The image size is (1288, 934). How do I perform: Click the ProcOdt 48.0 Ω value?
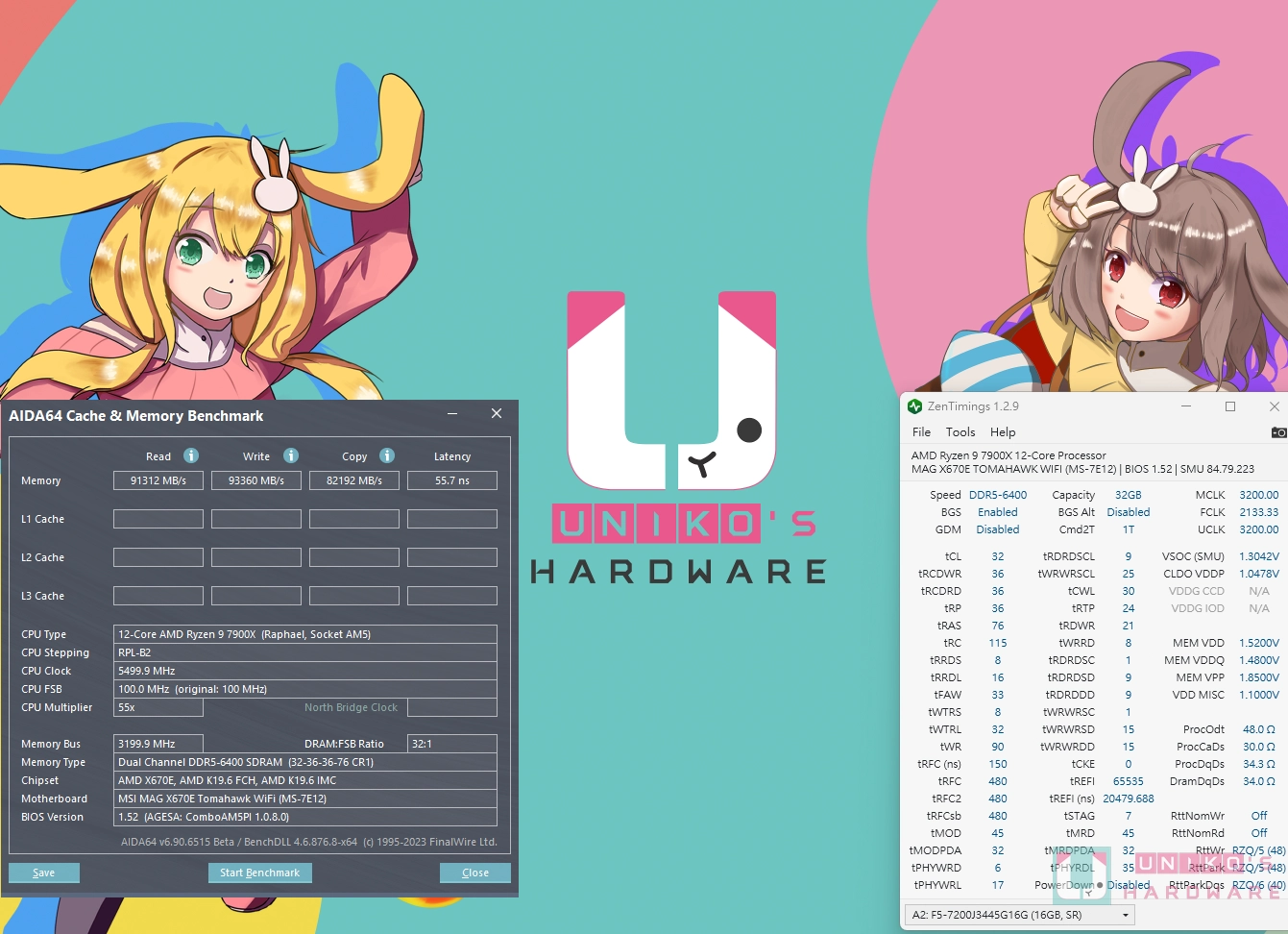coord(1259,729)
